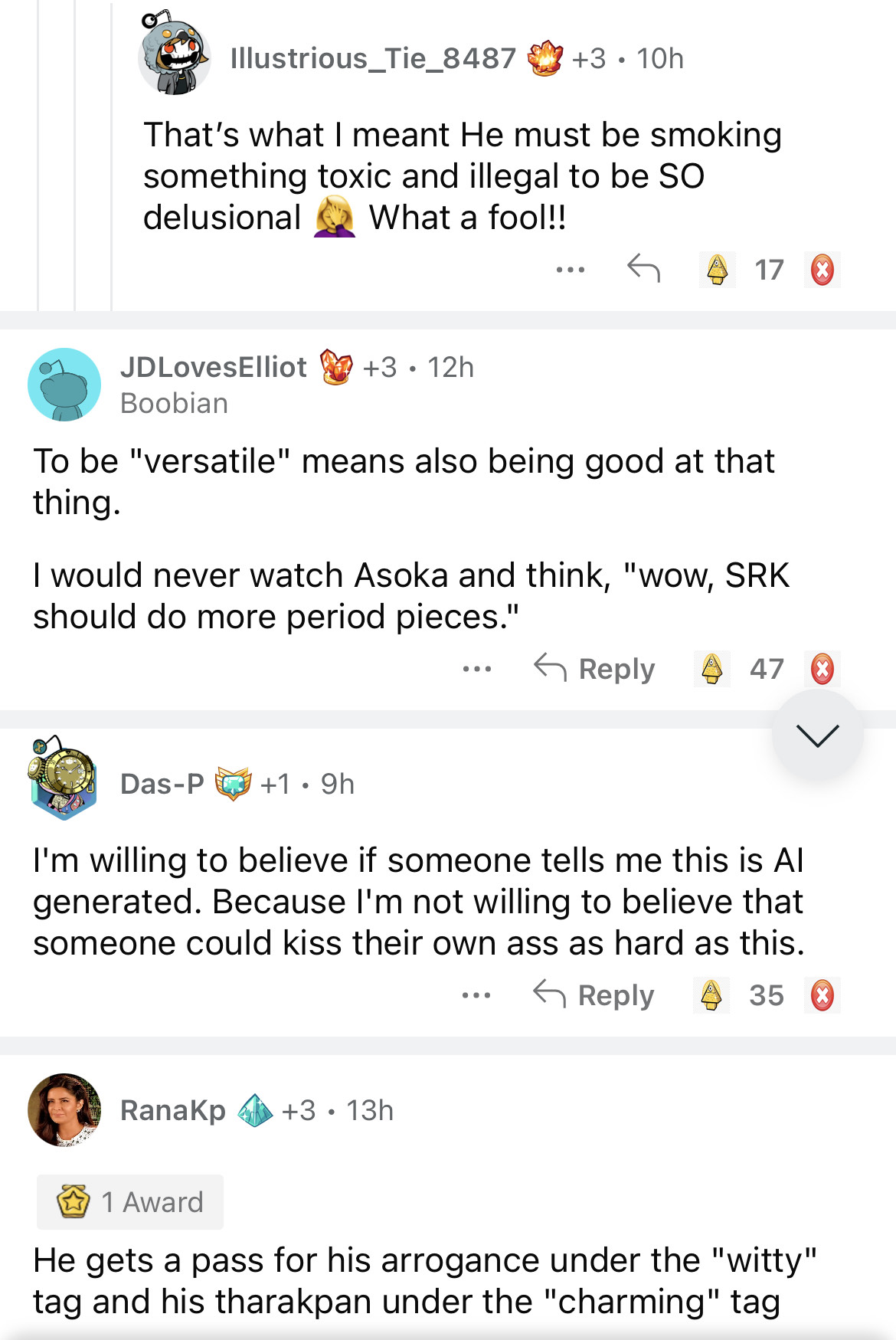
Task: Reply to the Das-P comment
Action: [594, 995]
